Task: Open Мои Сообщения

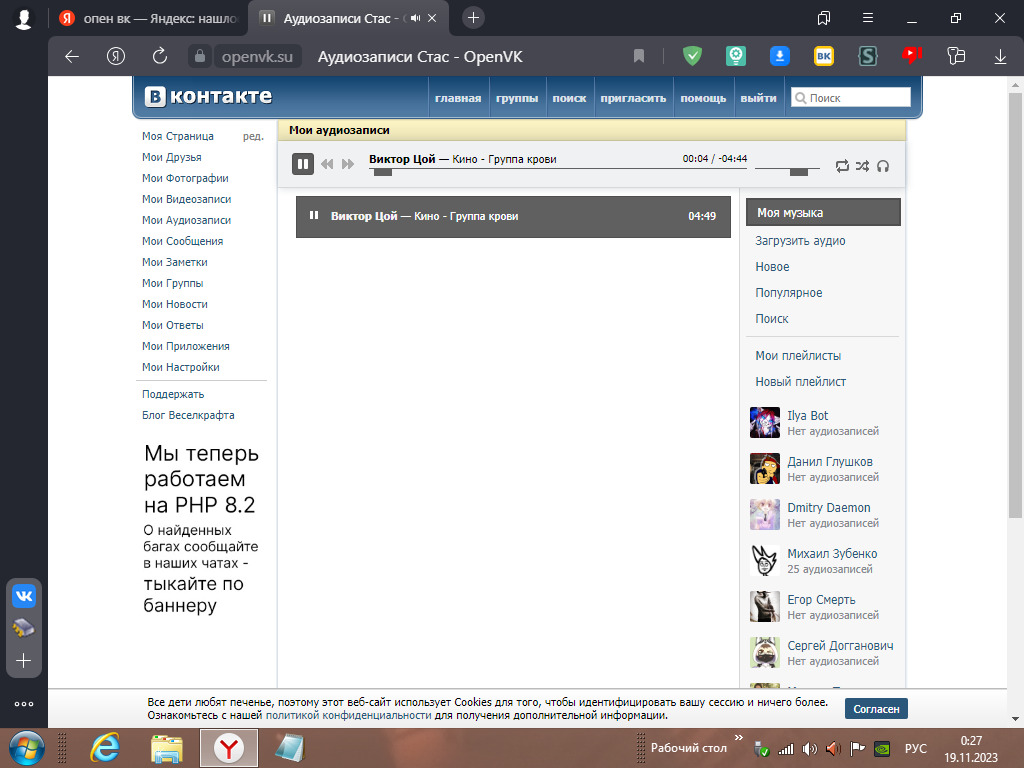Action: coord(183,241)
